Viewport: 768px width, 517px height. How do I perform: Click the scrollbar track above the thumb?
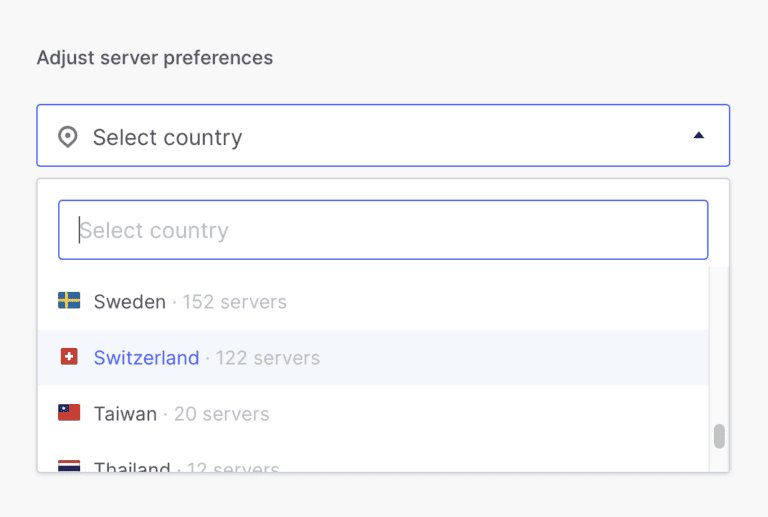coord(719,340)
